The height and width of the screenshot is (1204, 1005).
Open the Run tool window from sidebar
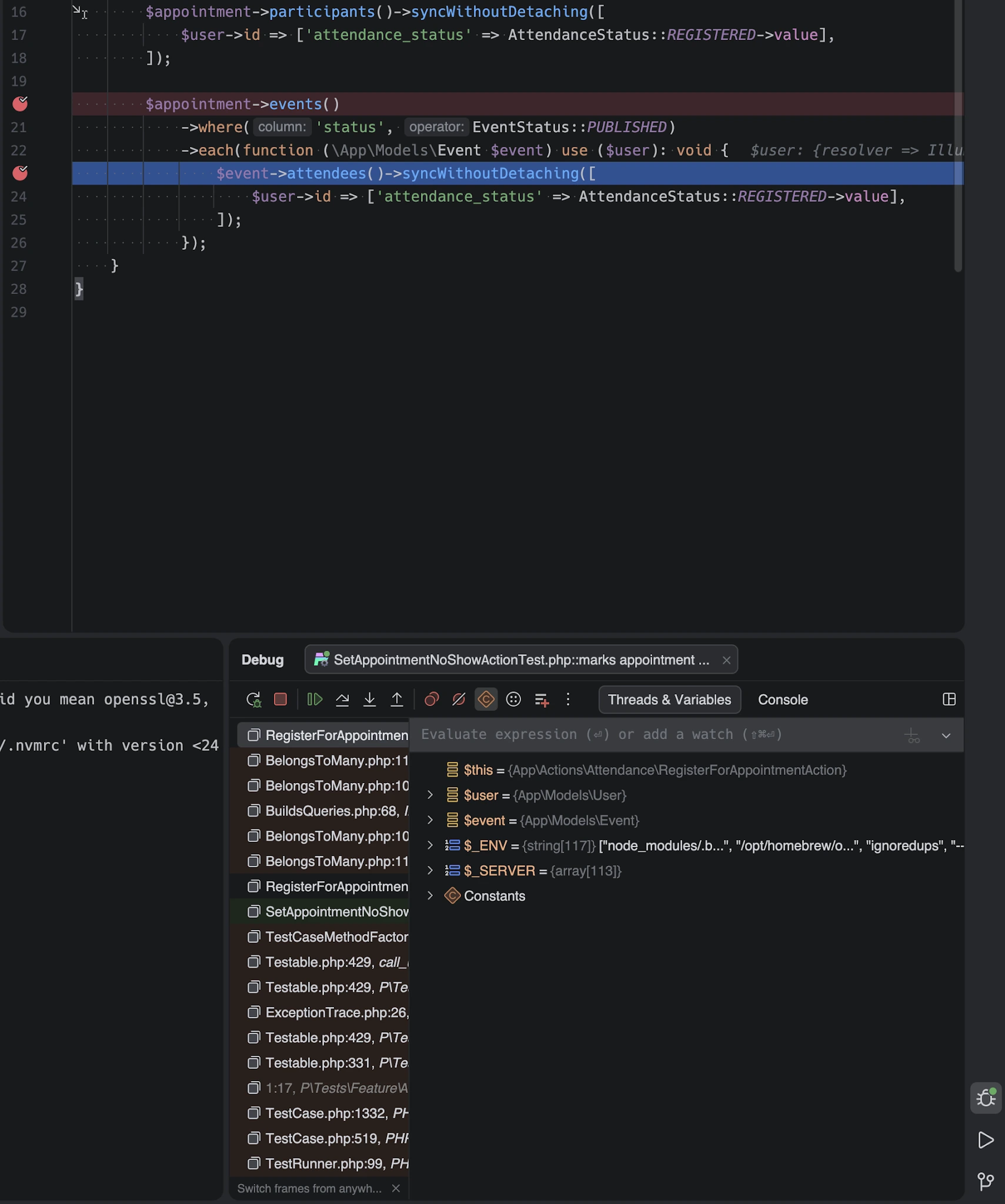[x=986, y=1141]
